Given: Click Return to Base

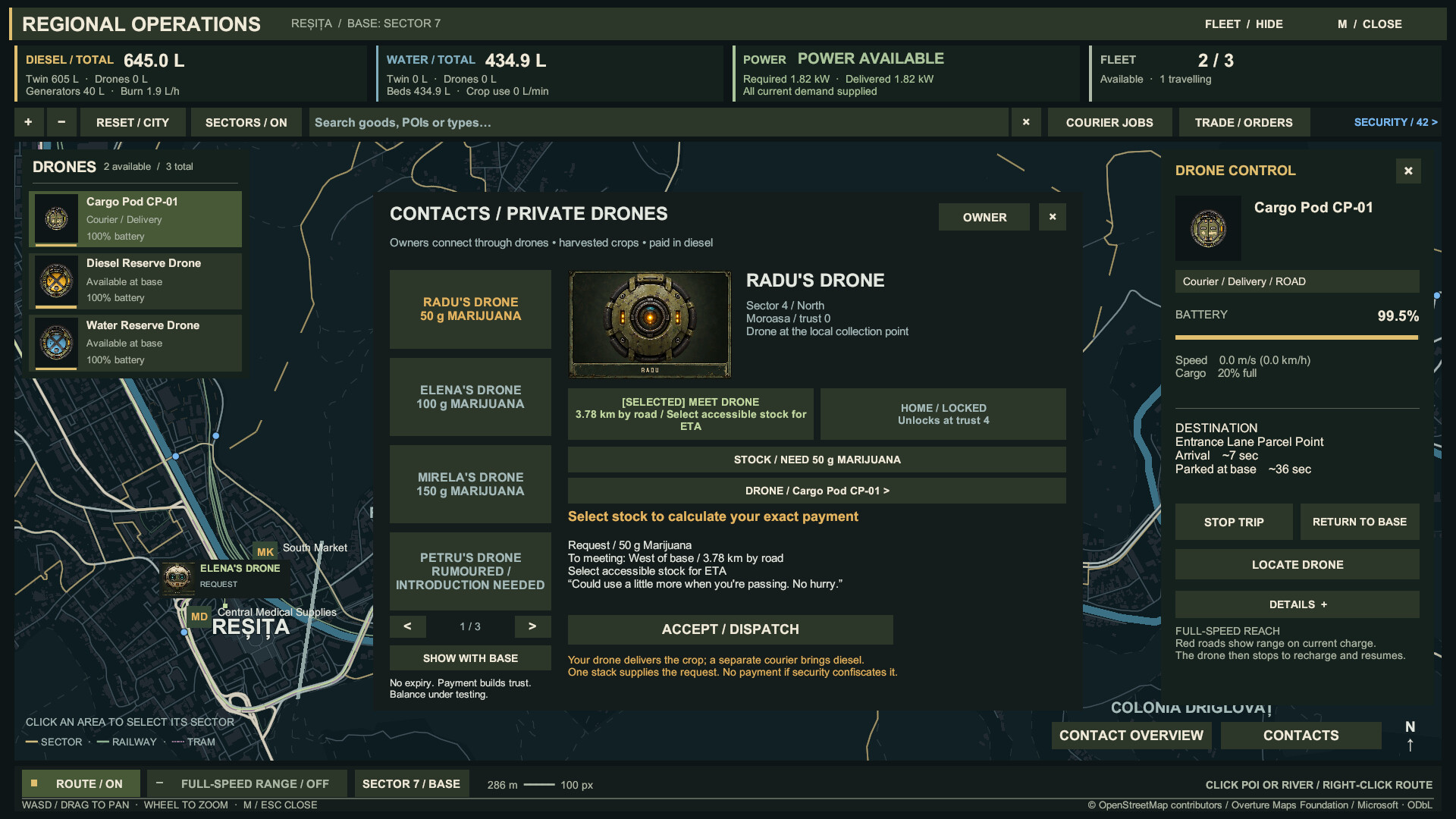Looking at the screenshot, I should [1360, 522].
